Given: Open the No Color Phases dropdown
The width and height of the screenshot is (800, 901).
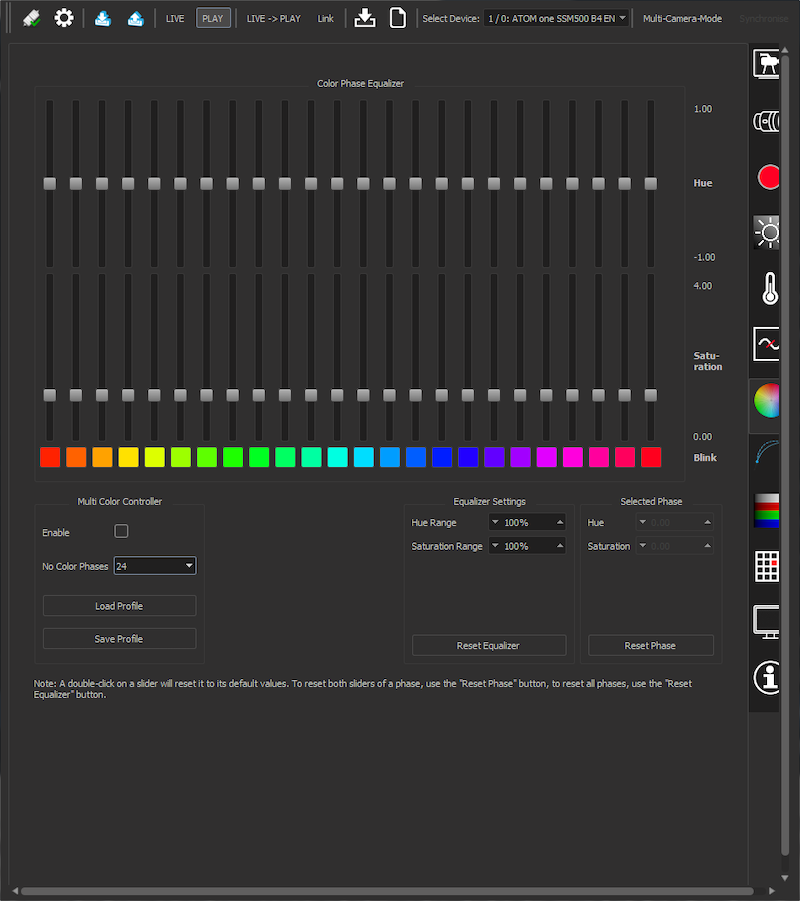Looking at the screenshot, I should click(x=155, y=566).
